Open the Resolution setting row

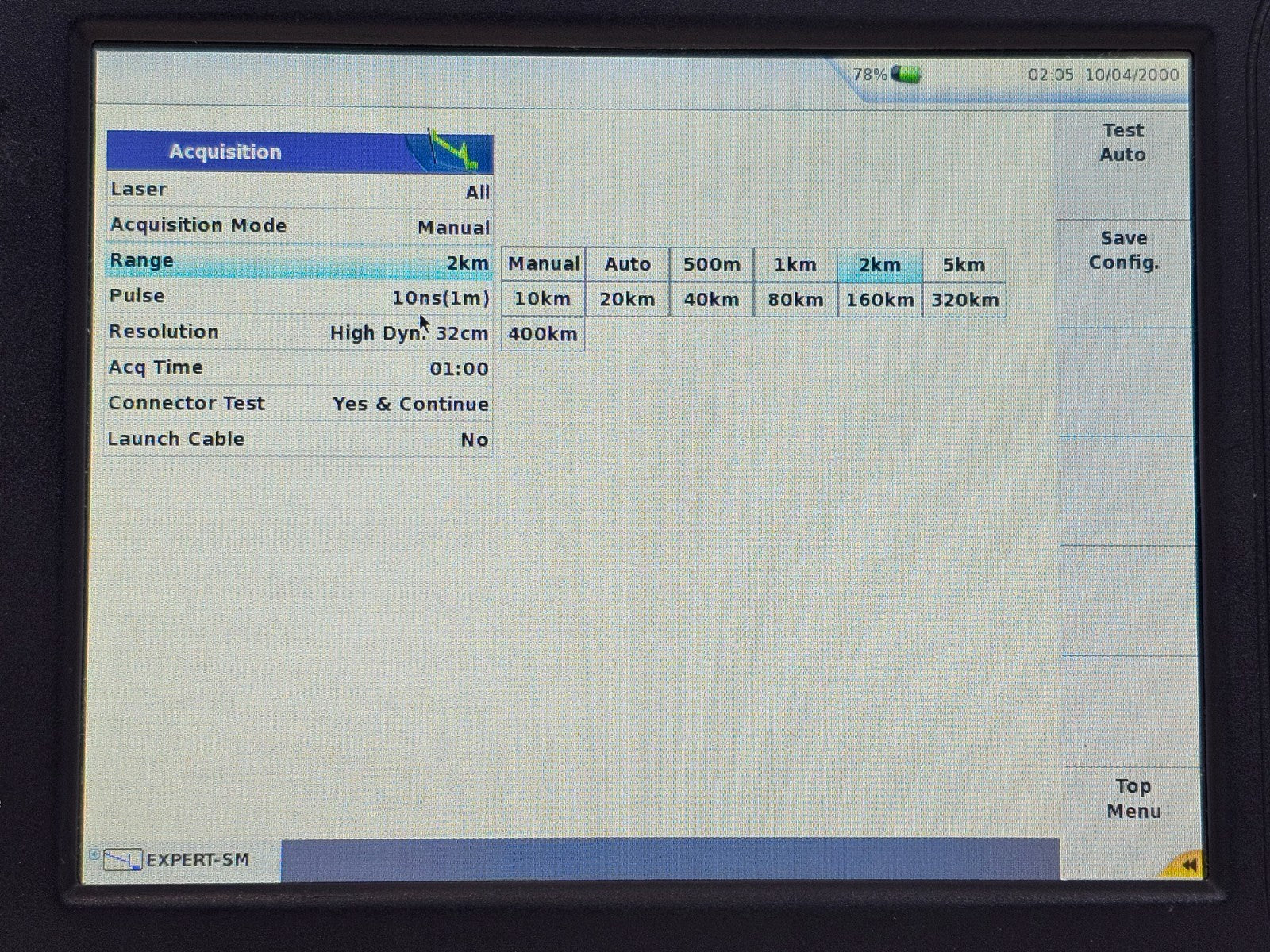click(x=299, y=332)
